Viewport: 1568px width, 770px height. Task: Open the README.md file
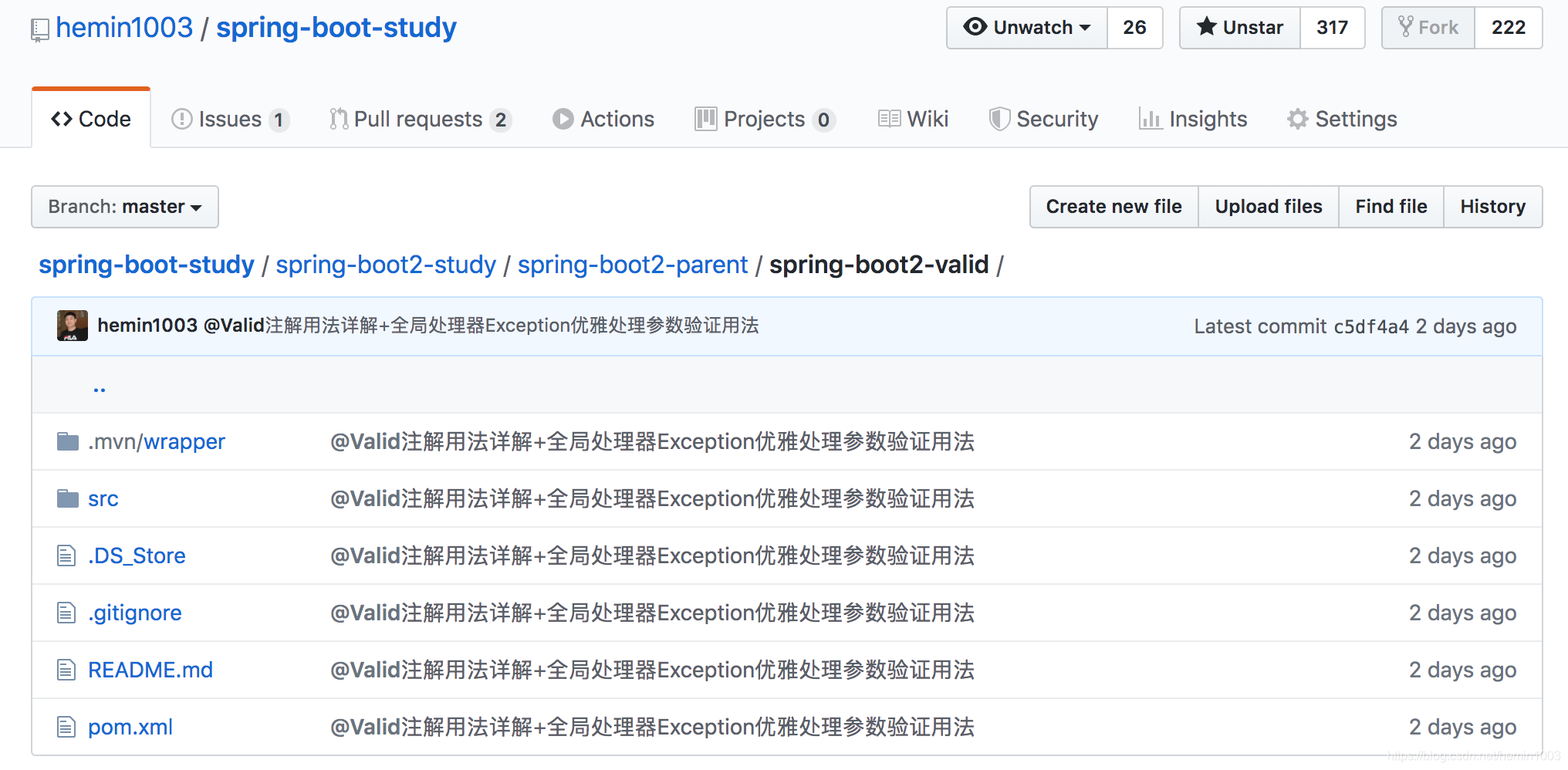click(x=150, y=670)
